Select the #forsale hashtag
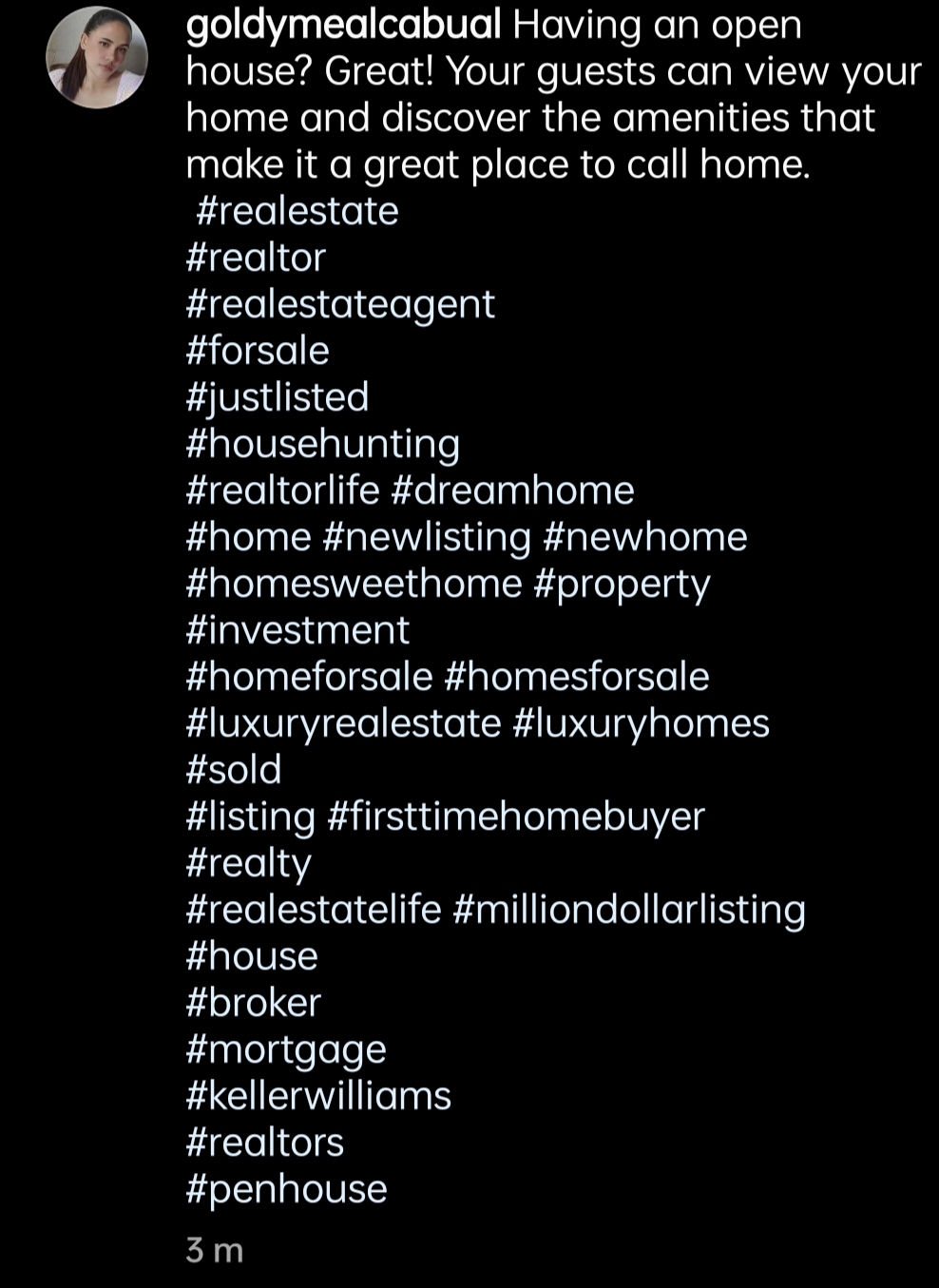939x1288 pixels. pos(258,351)
